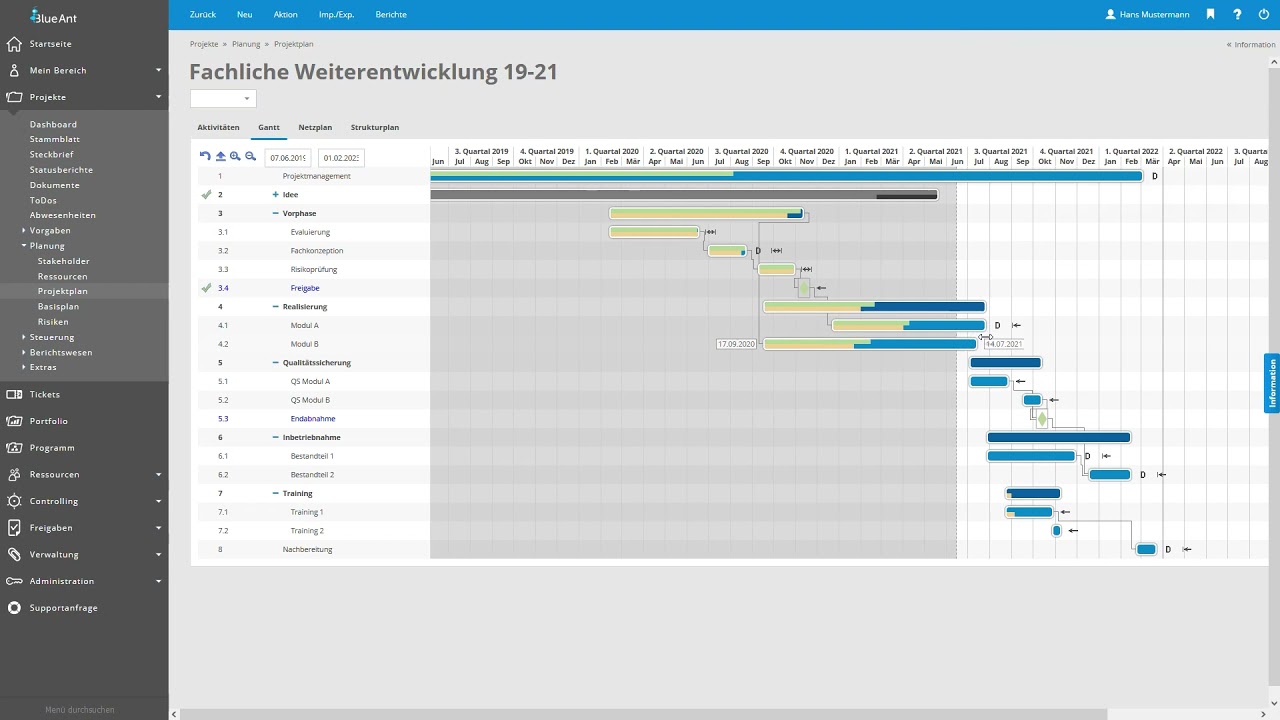Open the Berichte menu in top bar

coord(391,15)
